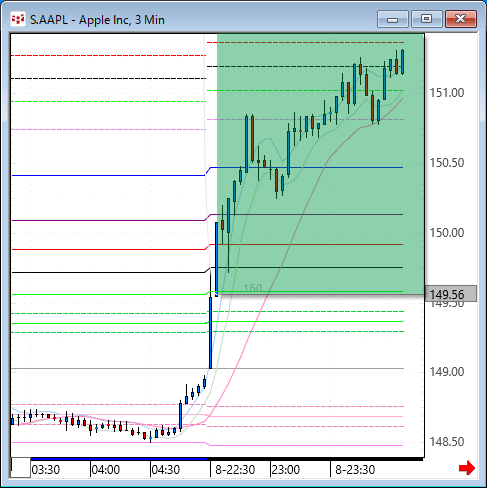Click the 148.50 price axis label

click(447, 442)
